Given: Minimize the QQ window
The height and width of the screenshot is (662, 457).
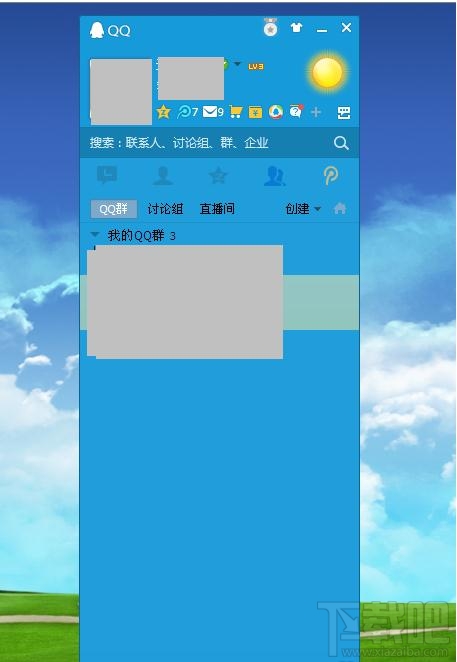Looking at the screenshot, I should (x=322, y=30).
